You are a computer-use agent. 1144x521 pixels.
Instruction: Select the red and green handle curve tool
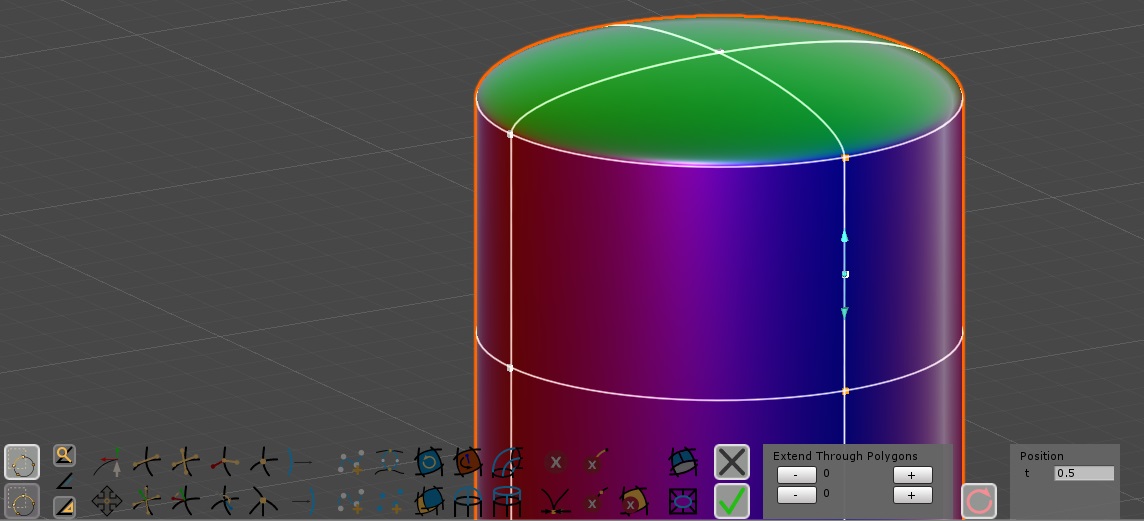[x=185, y=501]
